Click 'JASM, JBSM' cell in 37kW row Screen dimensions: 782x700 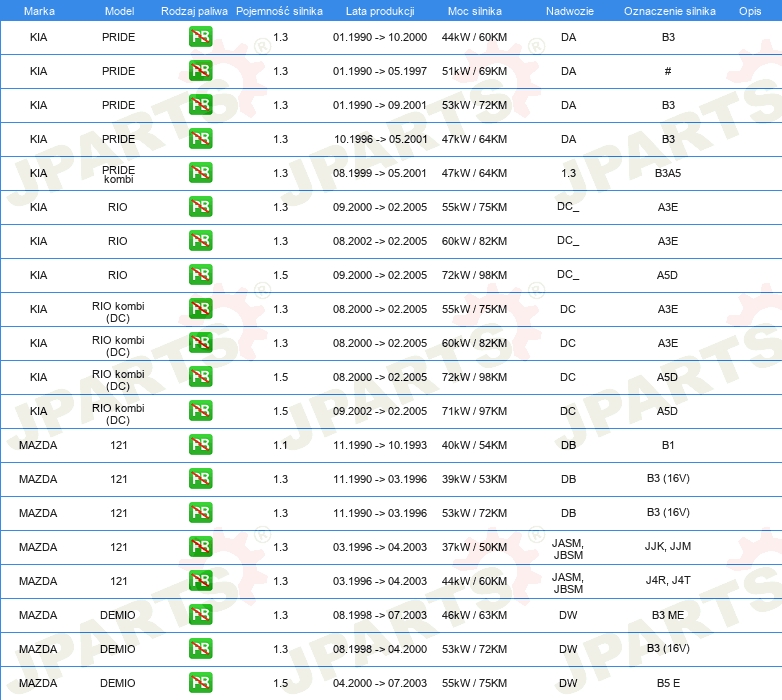568,549
